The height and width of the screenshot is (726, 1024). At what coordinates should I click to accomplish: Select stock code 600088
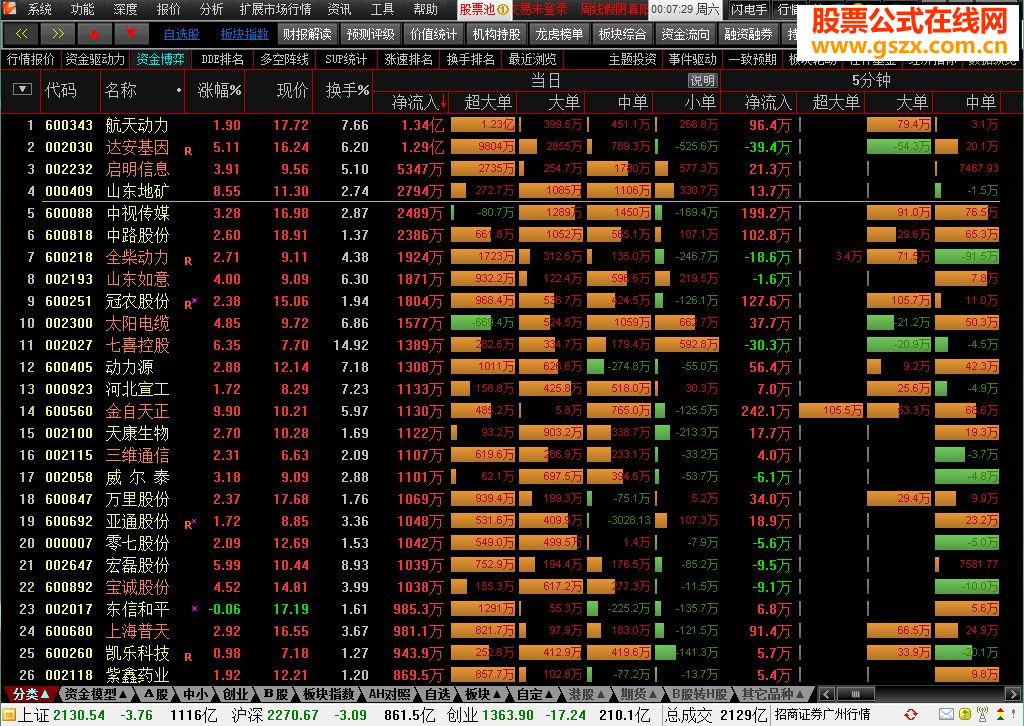[x=69, y=213]
